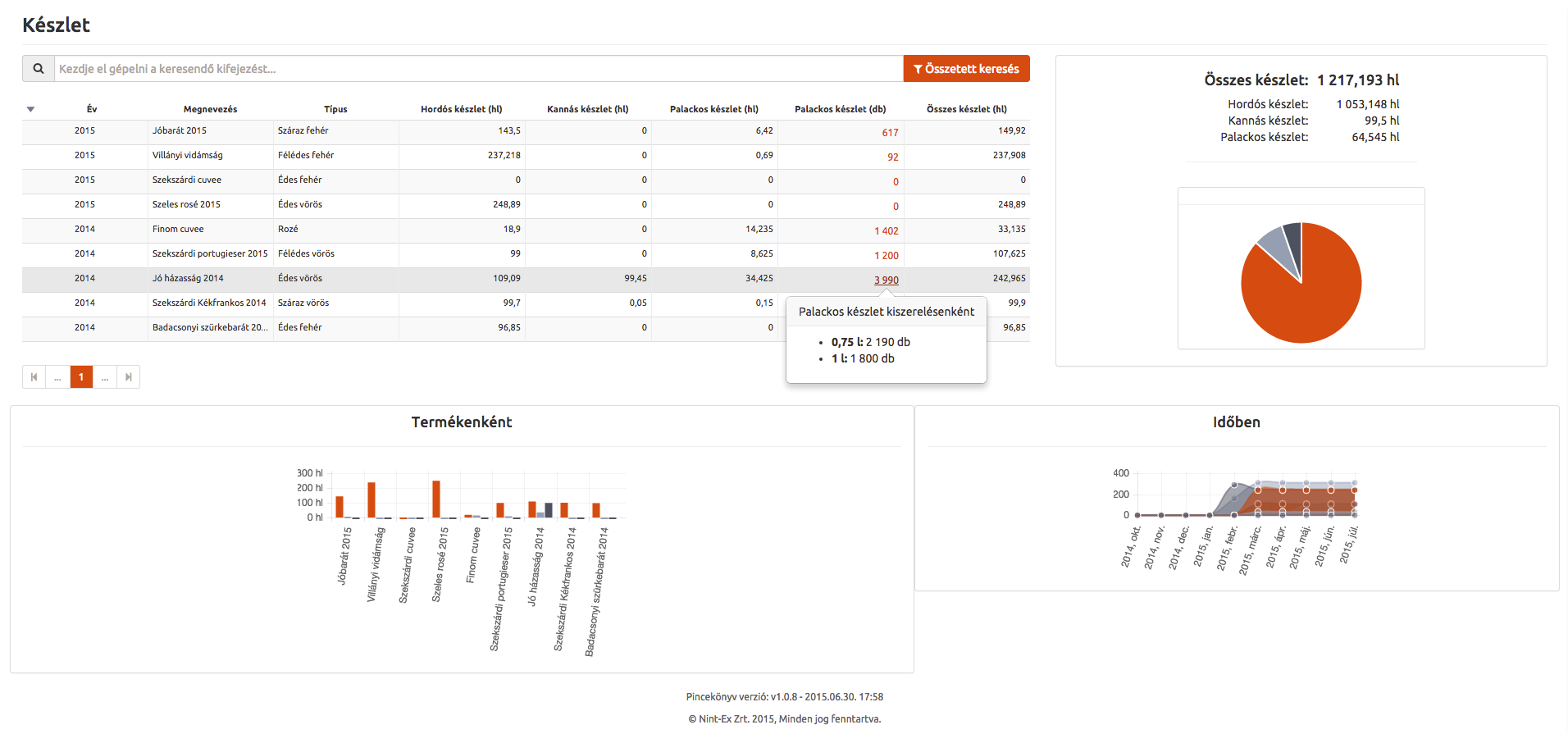Open bottle count 617 for Jóbarát 2015
1568x734 pixels.
[890, 133]
